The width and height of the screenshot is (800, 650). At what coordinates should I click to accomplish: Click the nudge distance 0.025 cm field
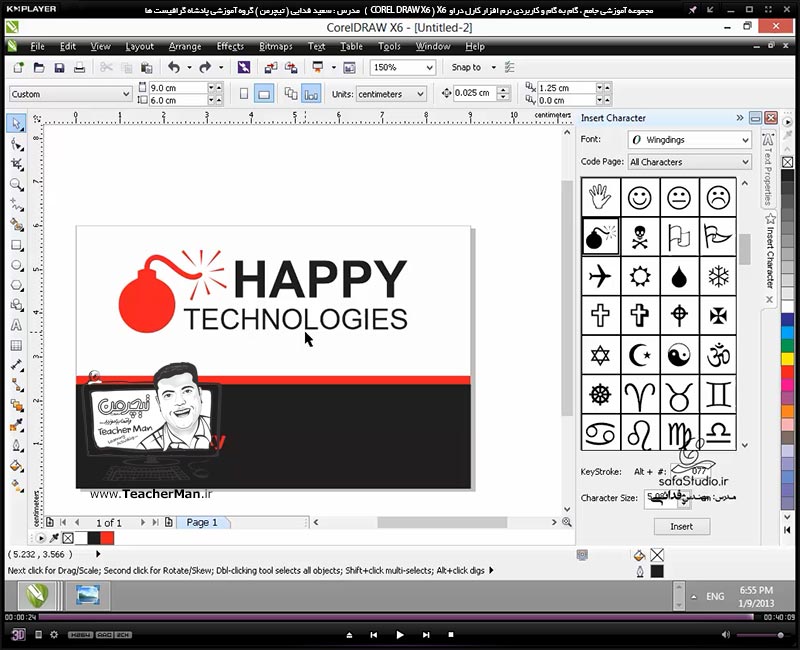tap(475, 93)
